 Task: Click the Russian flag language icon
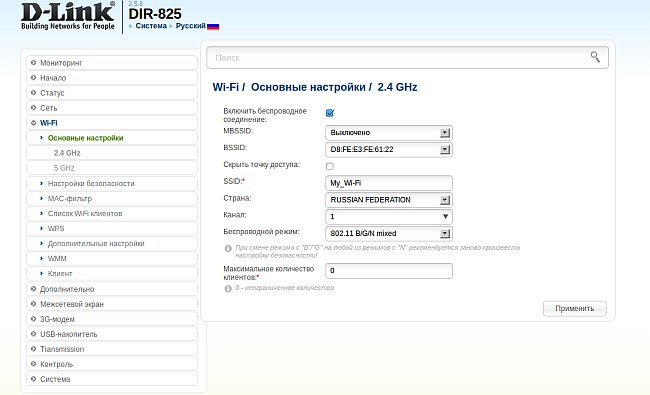213,26
